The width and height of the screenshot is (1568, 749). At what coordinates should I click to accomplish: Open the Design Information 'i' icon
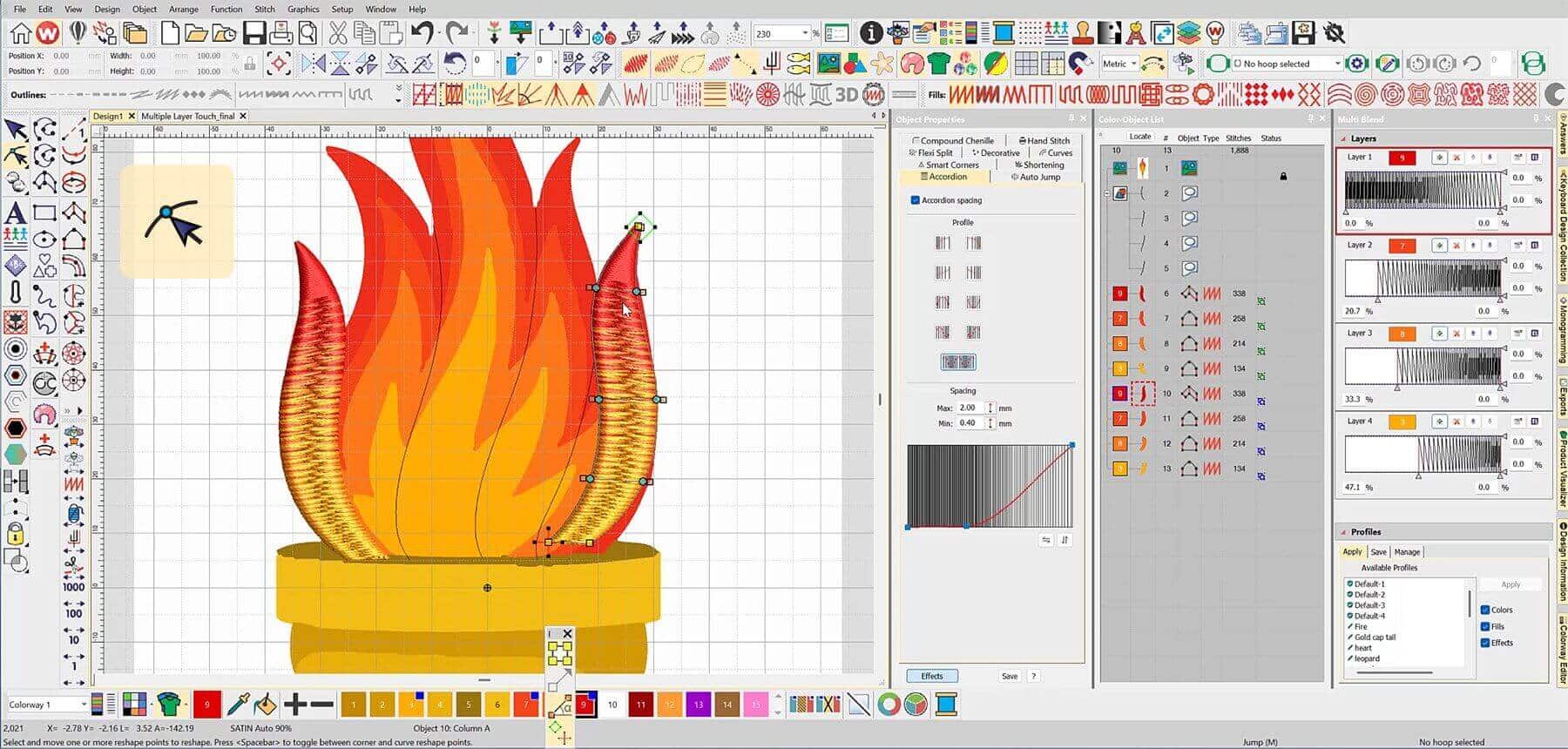click(x=870, y=33)
